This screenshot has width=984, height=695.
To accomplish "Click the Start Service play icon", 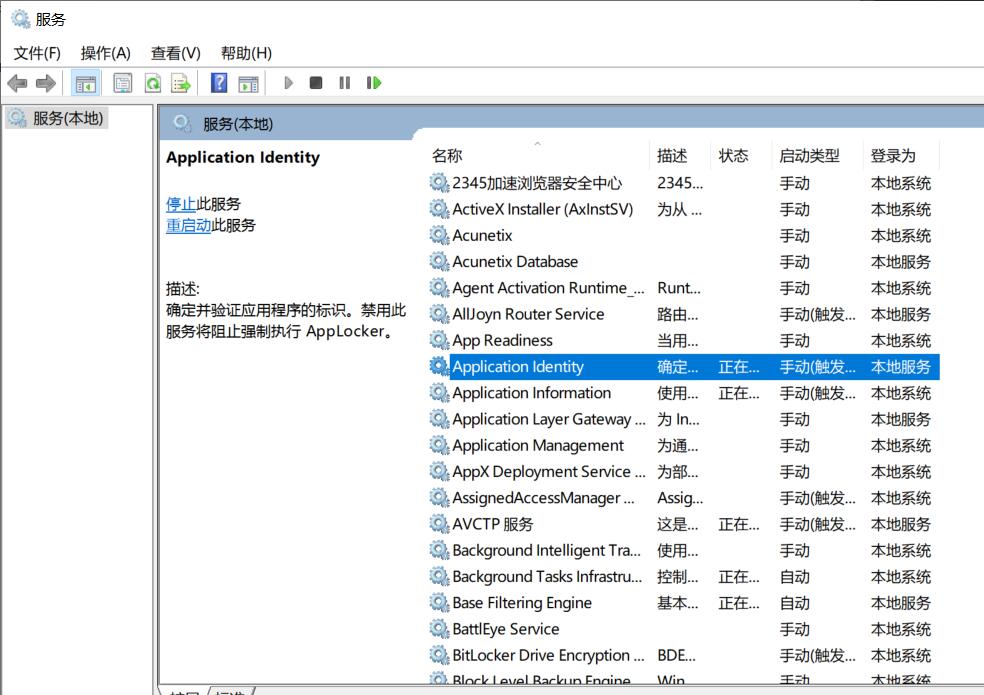I will (x=288, y=83).
